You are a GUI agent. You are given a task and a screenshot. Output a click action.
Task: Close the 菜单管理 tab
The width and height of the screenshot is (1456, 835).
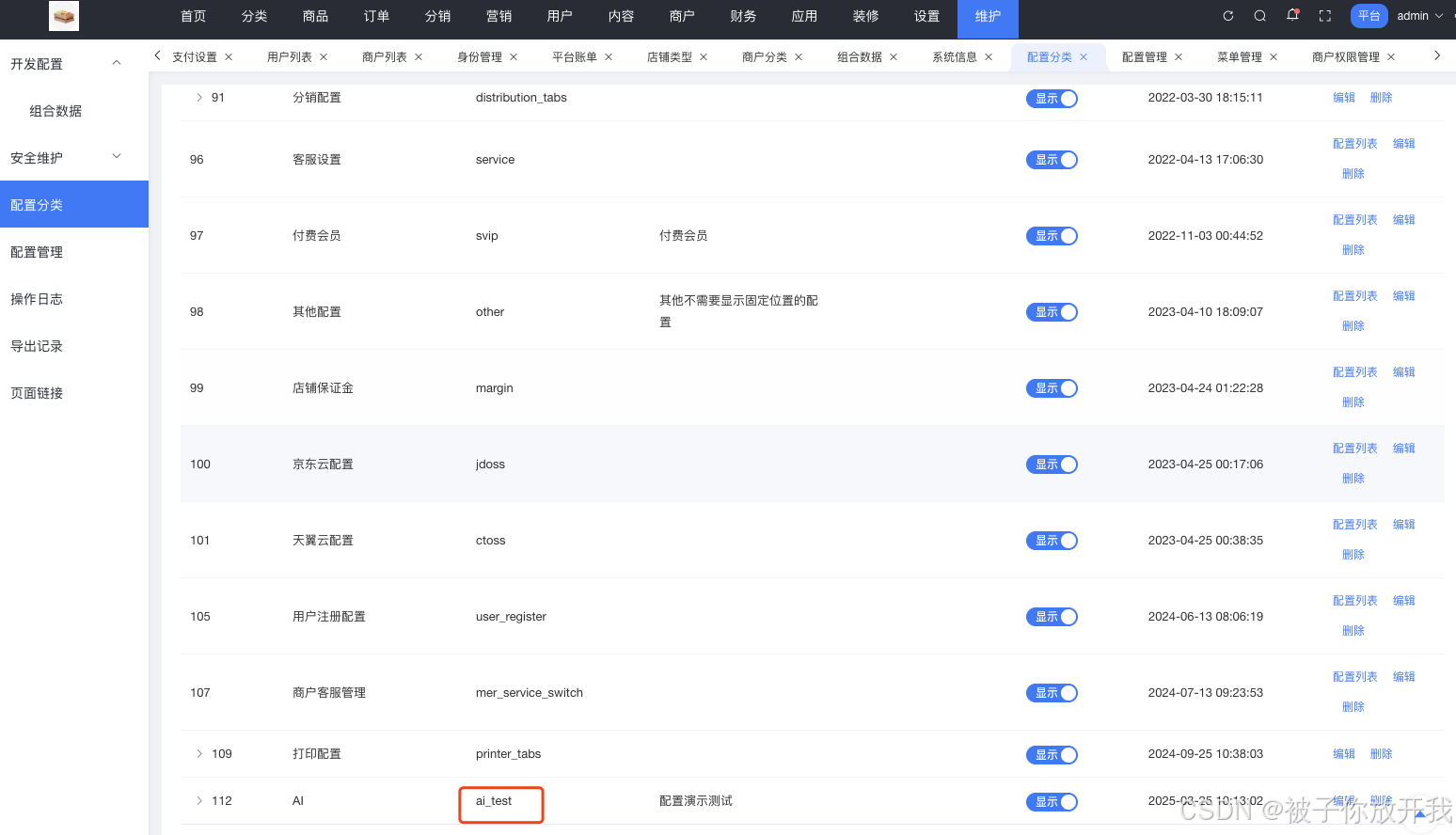click(1274, 57)
